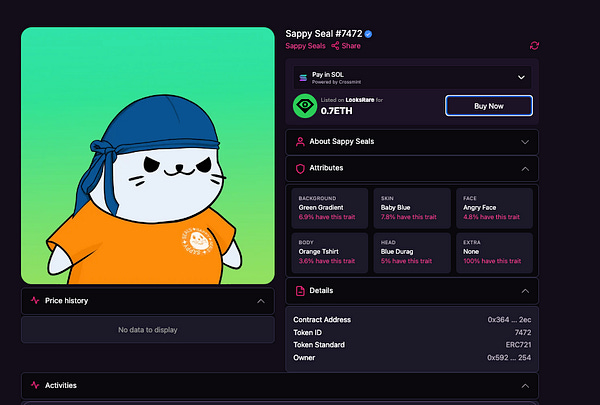Click the blue verified badge icon
Image resolution: width=600 pixels, height=405 pixels.
368,34
